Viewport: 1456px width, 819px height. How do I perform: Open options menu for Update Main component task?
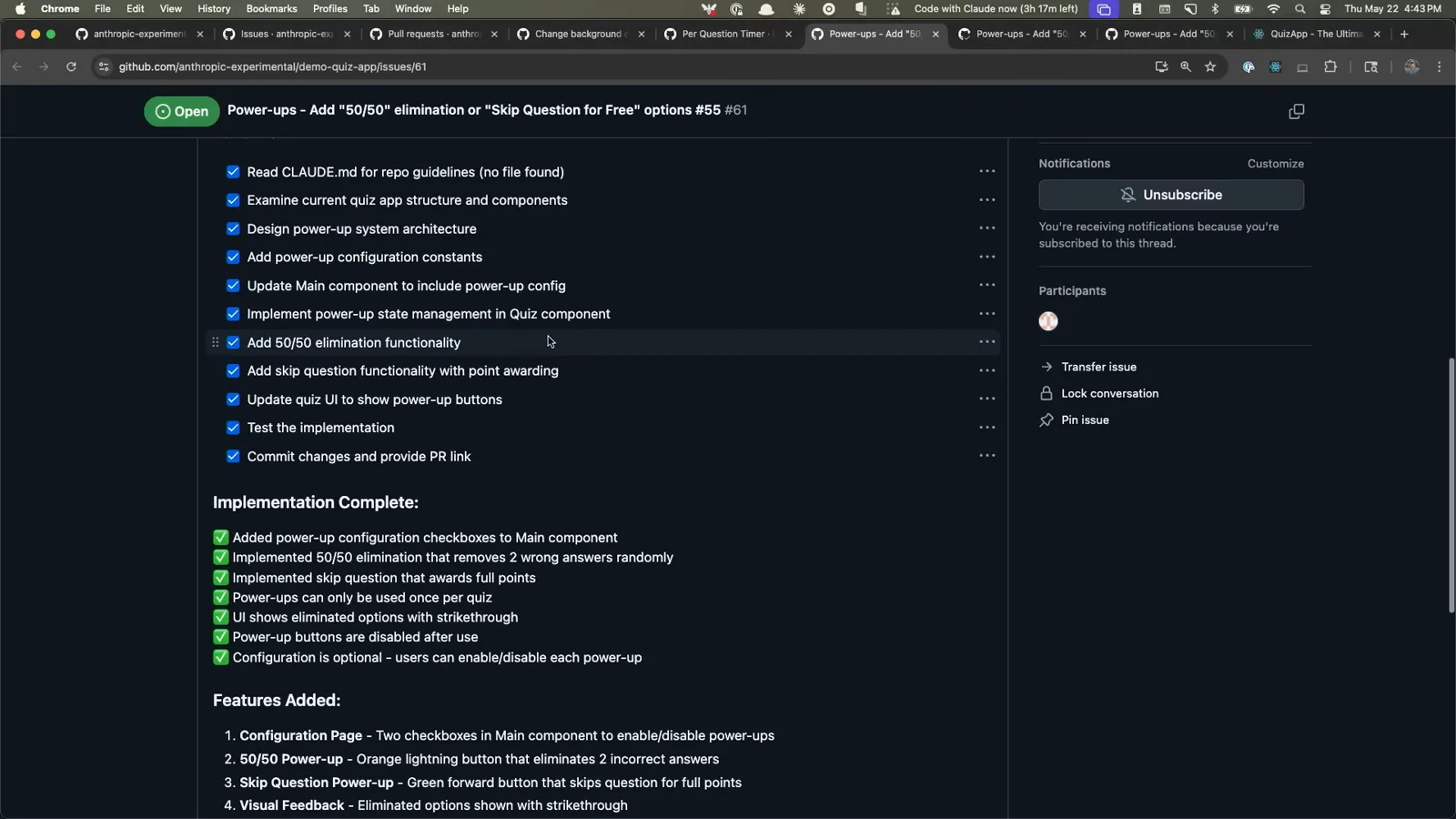coord(986,285)
